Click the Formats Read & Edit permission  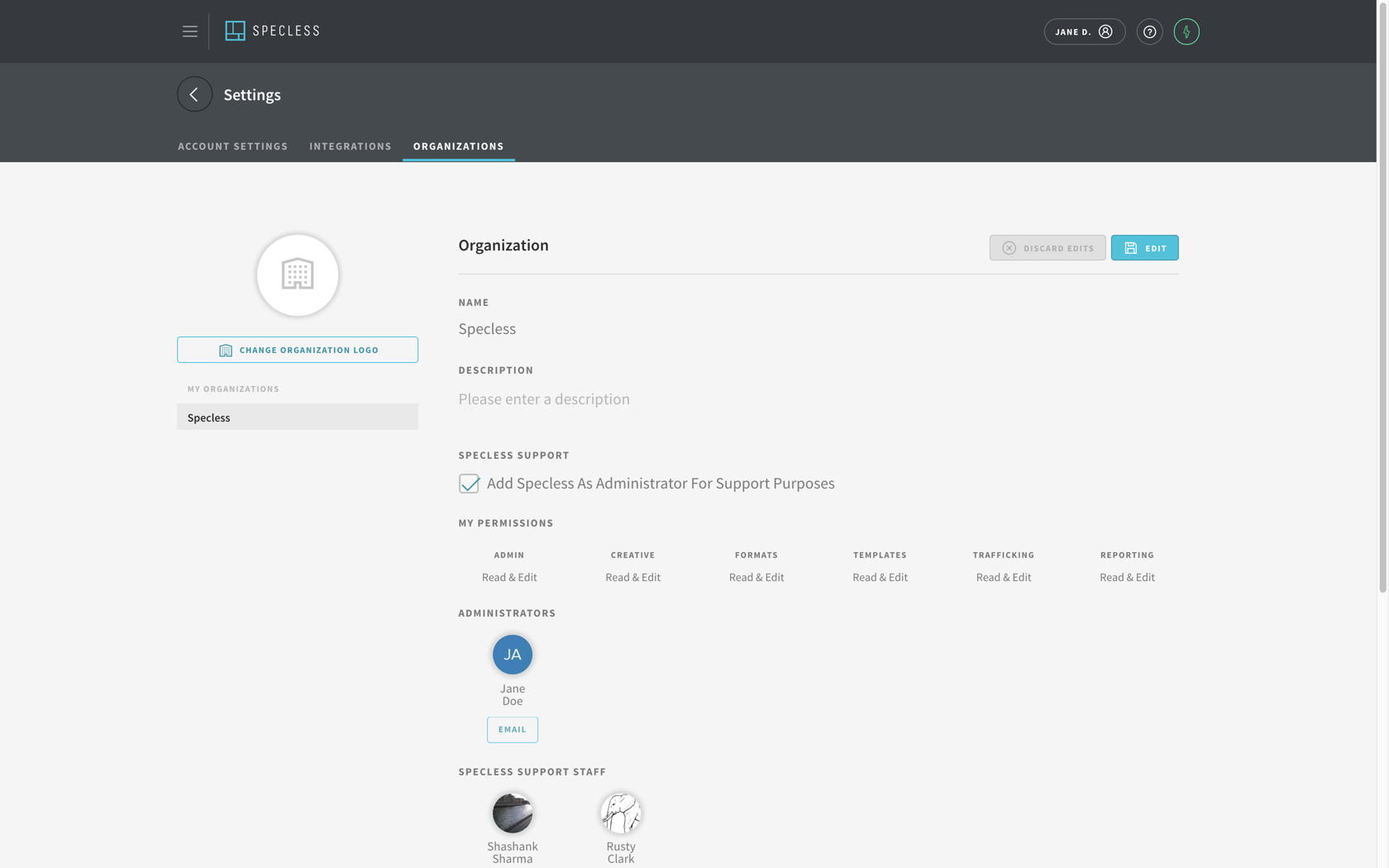pyautogui.click(x=757, y=577)
